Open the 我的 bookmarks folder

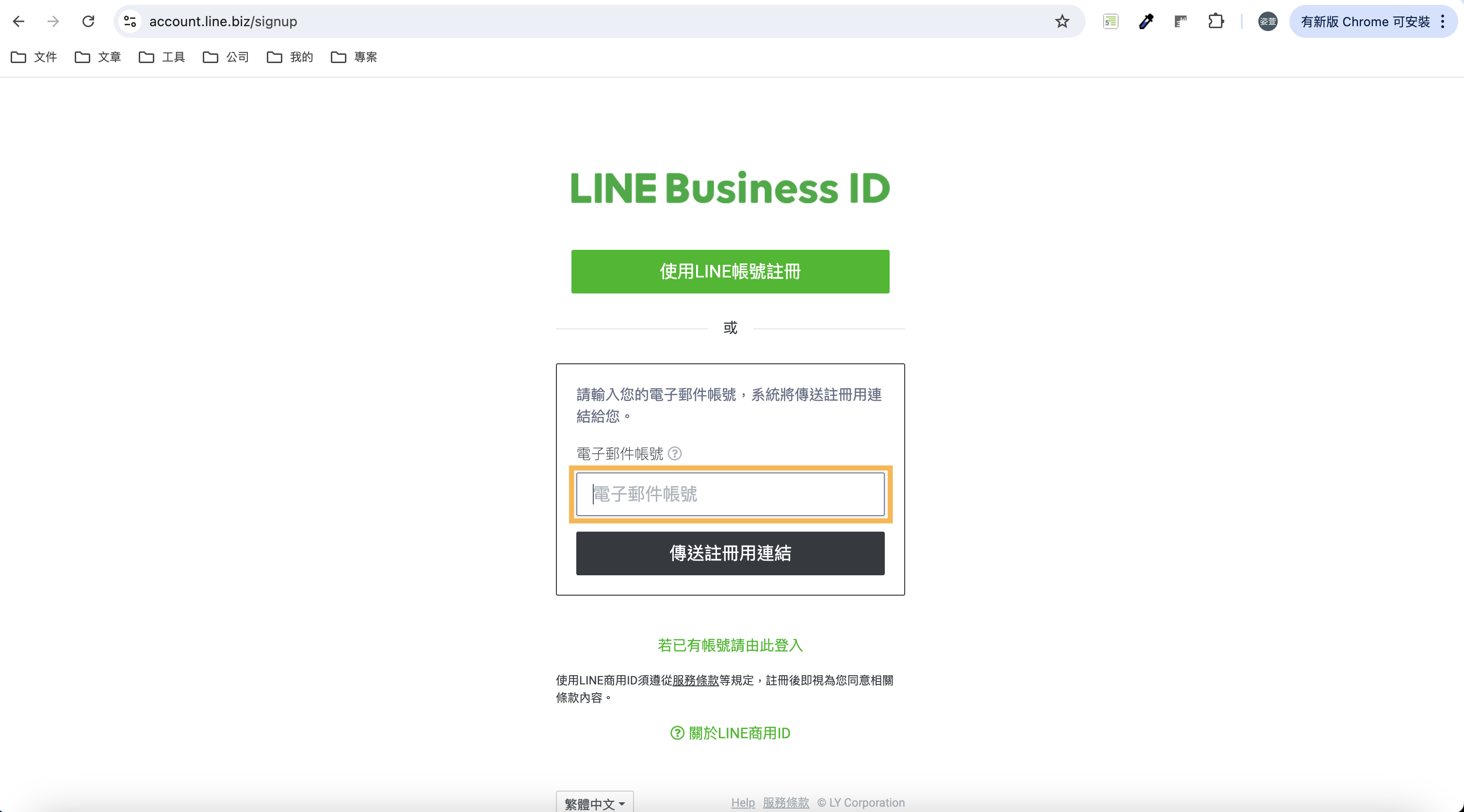click(x=290, y=57)
